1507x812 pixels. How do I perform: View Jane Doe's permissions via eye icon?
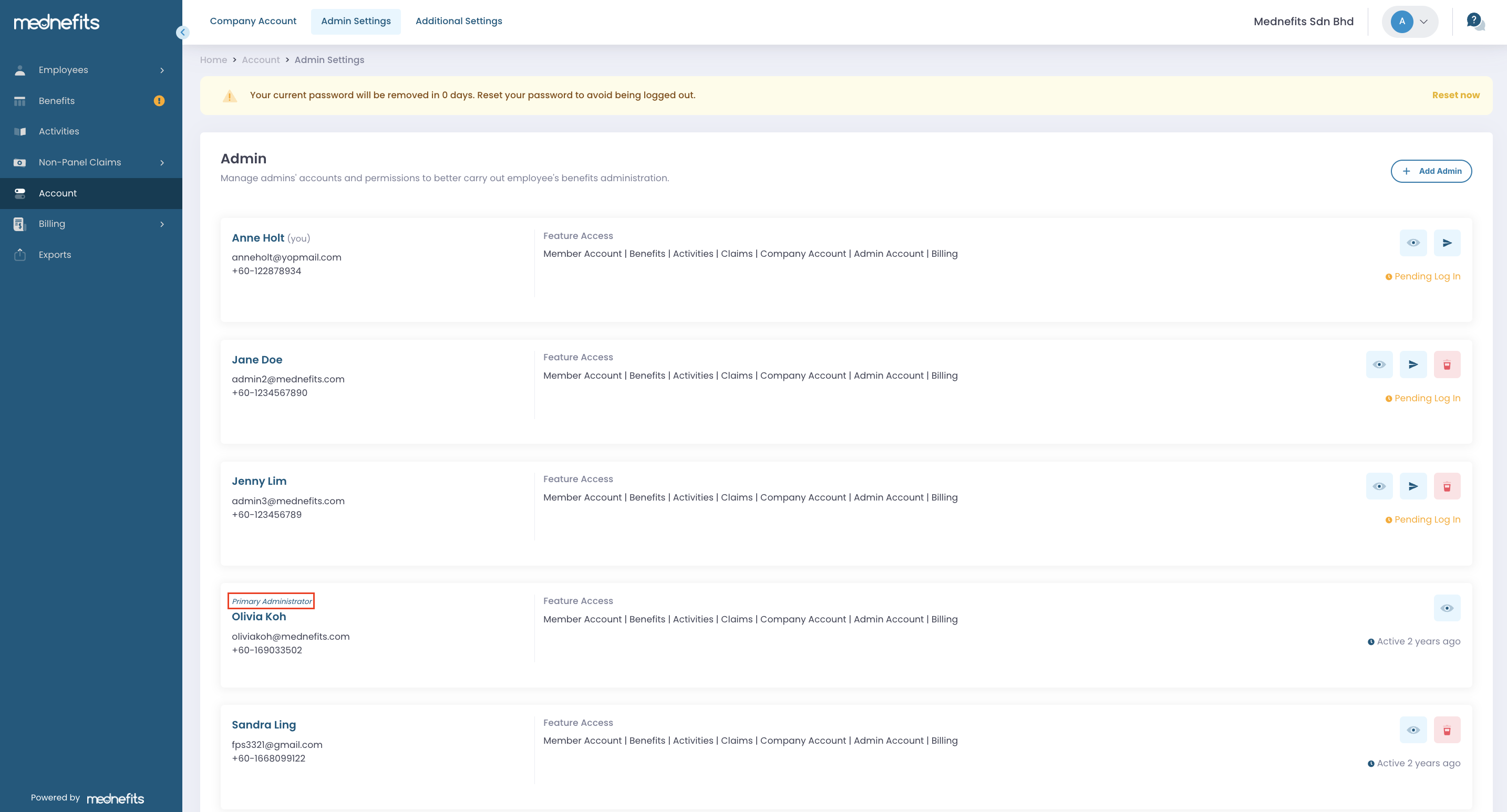pos(1379,365)
